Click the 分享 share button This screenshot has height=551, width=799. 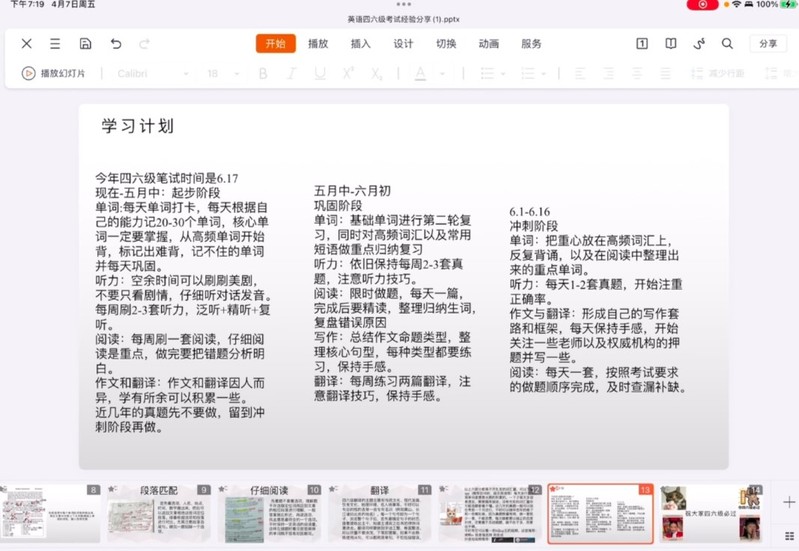pyautogui.click(x=767, y=44)
